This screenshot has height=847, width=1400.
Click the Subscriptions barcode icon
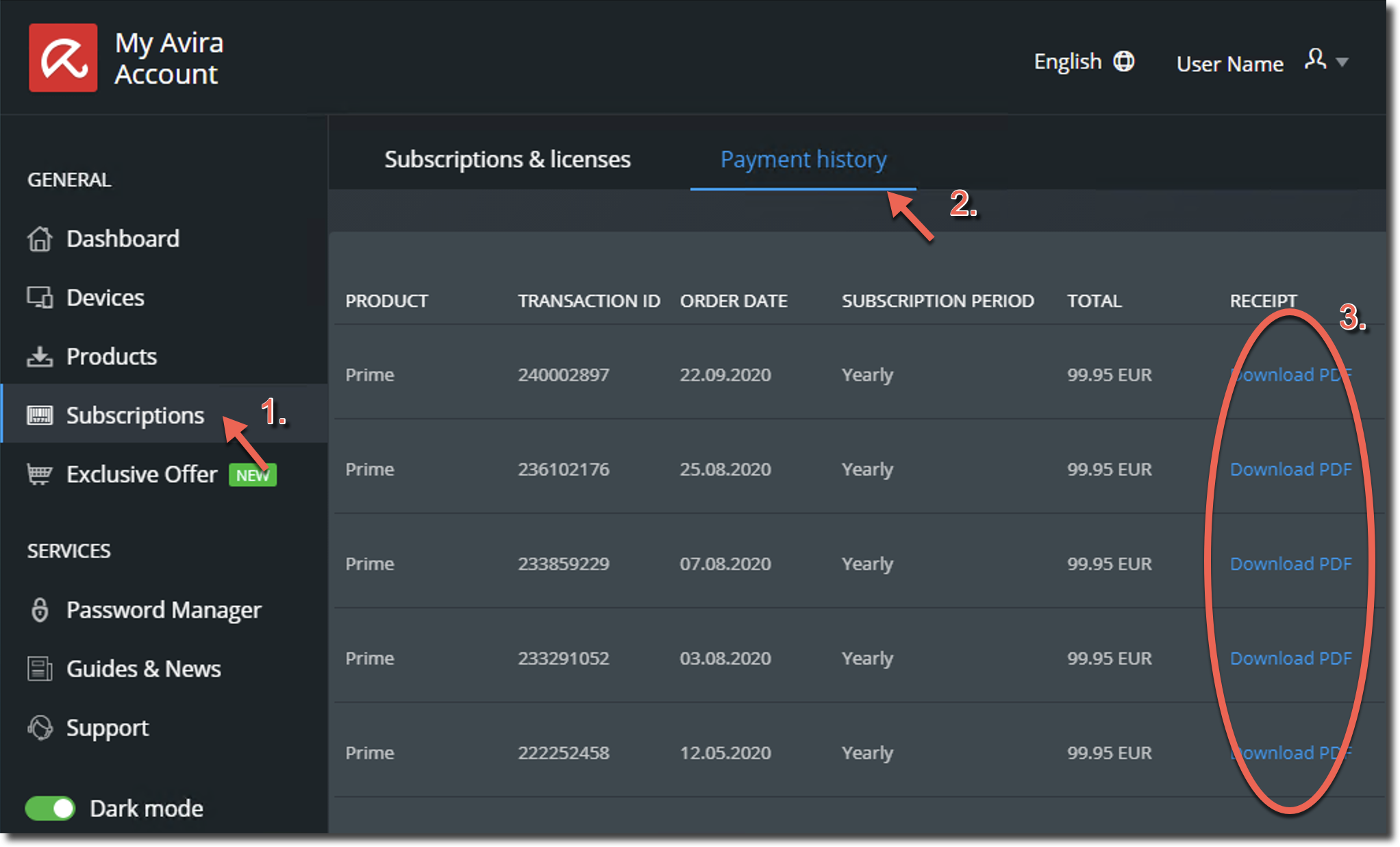pos(40,415)
